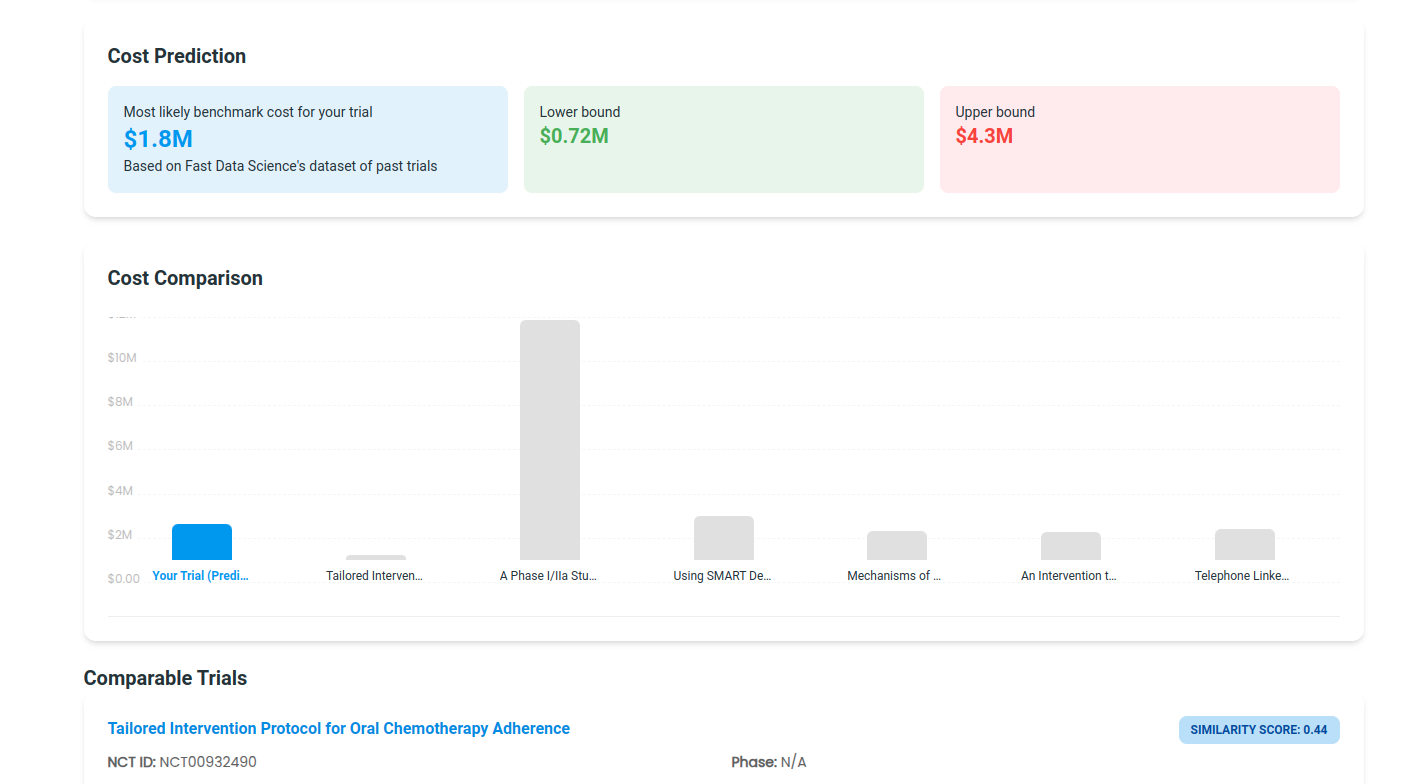Click the Tailored Intervention bar in the chart
Screen dimensions: 1408x784
(x=376, y=557)
